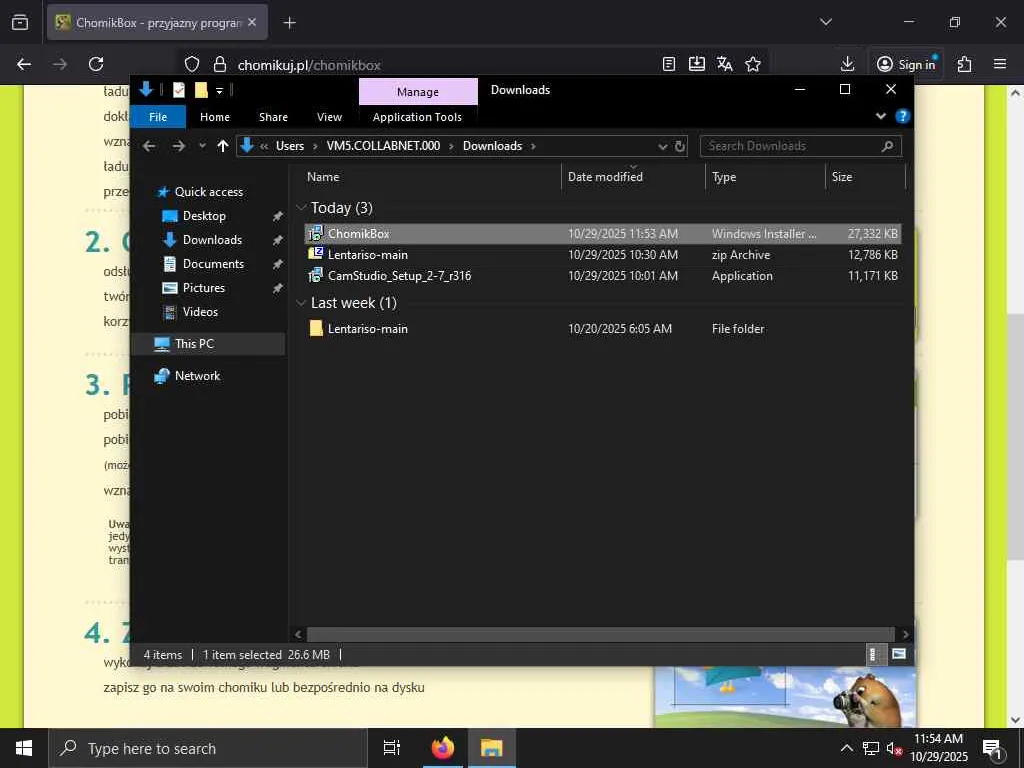Click the Firefox translate page icon
Viewport: 1024px width, 768px height.
click(x=724, y=64)
